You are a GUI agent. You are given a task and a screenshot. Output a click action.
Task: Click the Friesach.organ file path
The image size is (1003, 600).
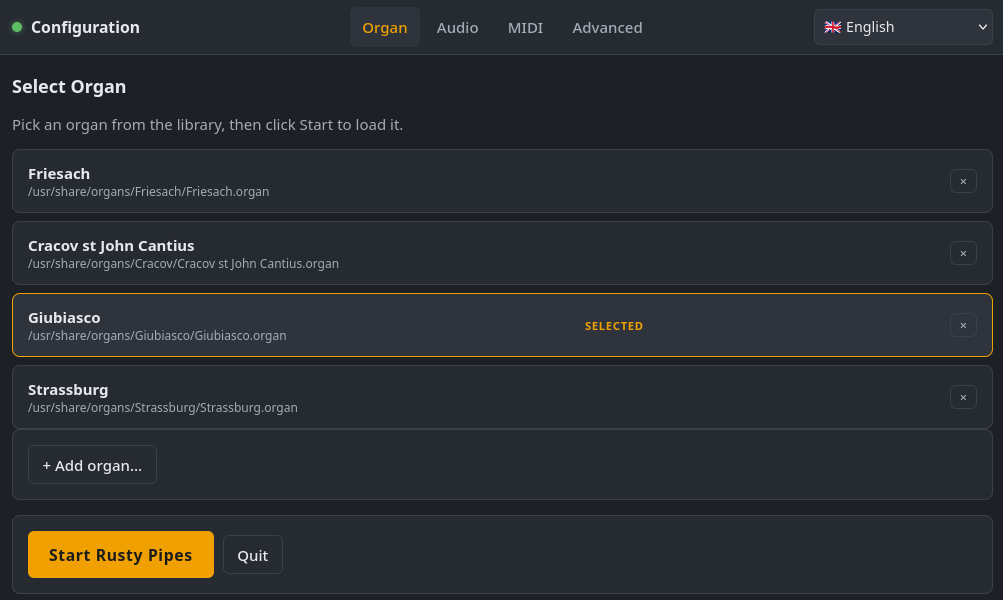coord(148,191)
